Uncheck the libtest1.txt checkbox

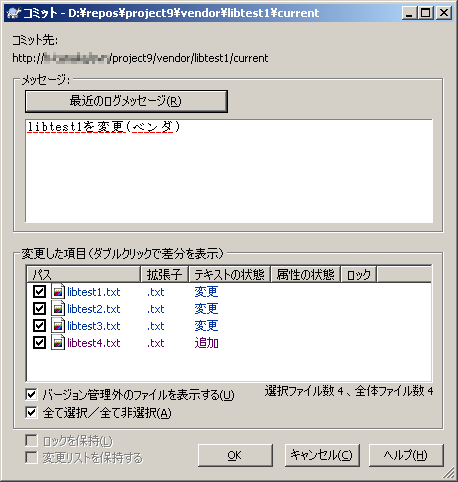tap(39, 292)
